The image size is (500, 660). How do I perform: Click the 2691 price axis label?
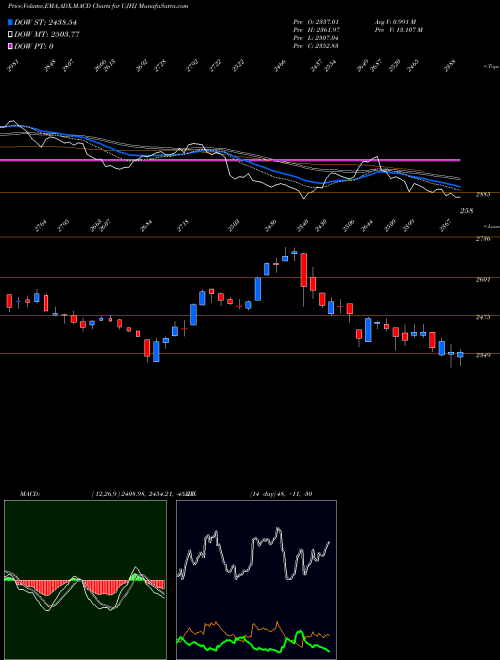click(x=483, y=279)
